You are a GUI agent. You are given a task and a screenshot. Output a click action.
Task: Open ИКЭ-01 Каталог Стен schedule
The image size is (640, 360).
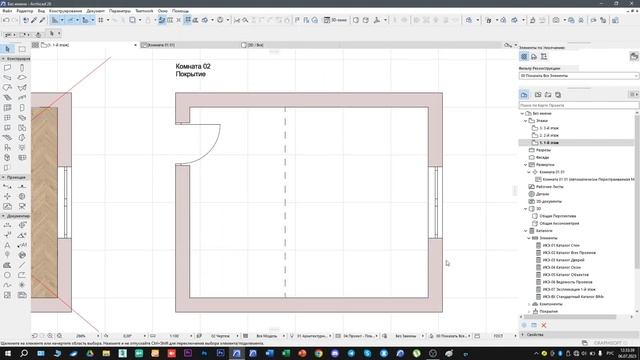pyautogui.click(x=560, y=245)
